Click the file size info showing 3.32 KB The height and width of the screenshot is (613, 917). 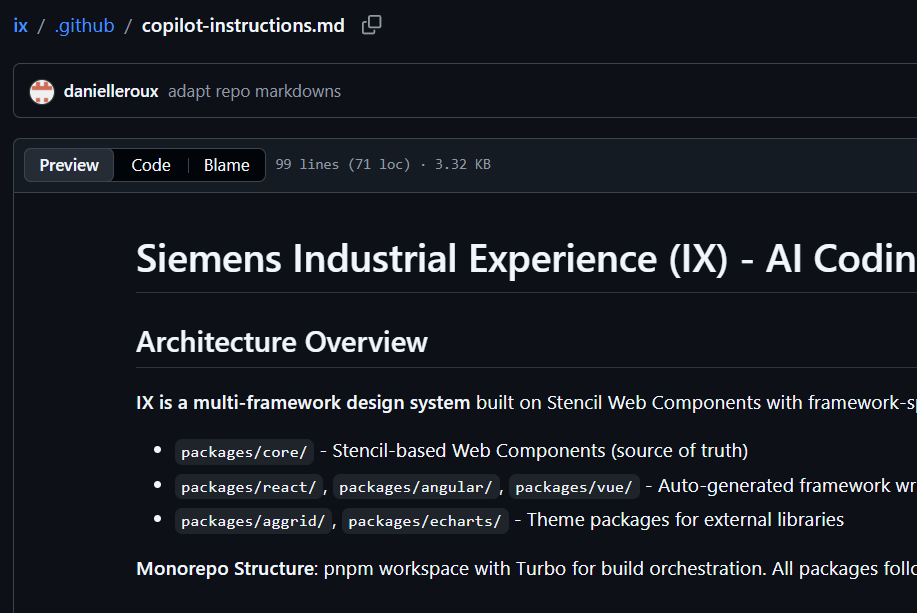461,164
